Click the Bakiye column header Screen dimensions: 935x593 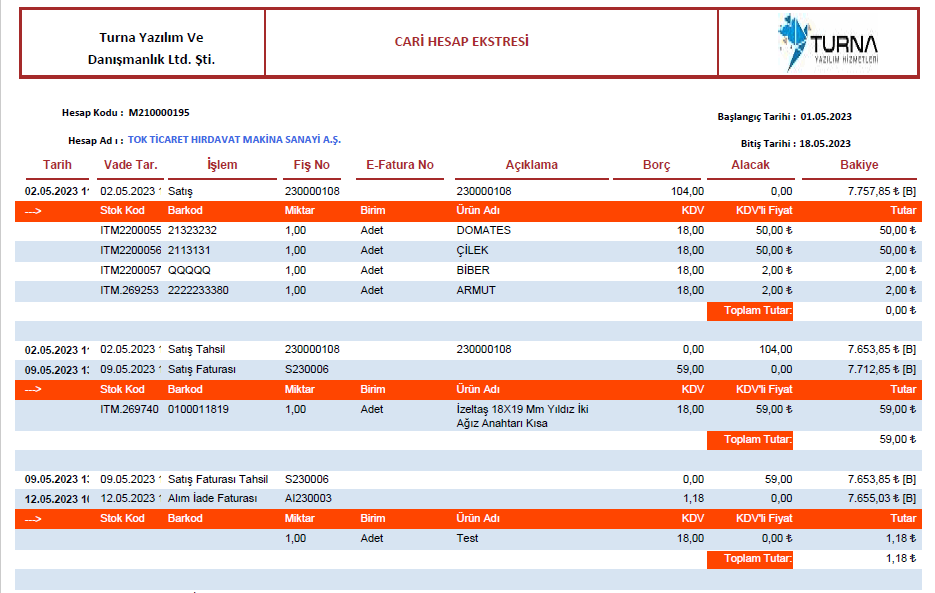[859, 165]
